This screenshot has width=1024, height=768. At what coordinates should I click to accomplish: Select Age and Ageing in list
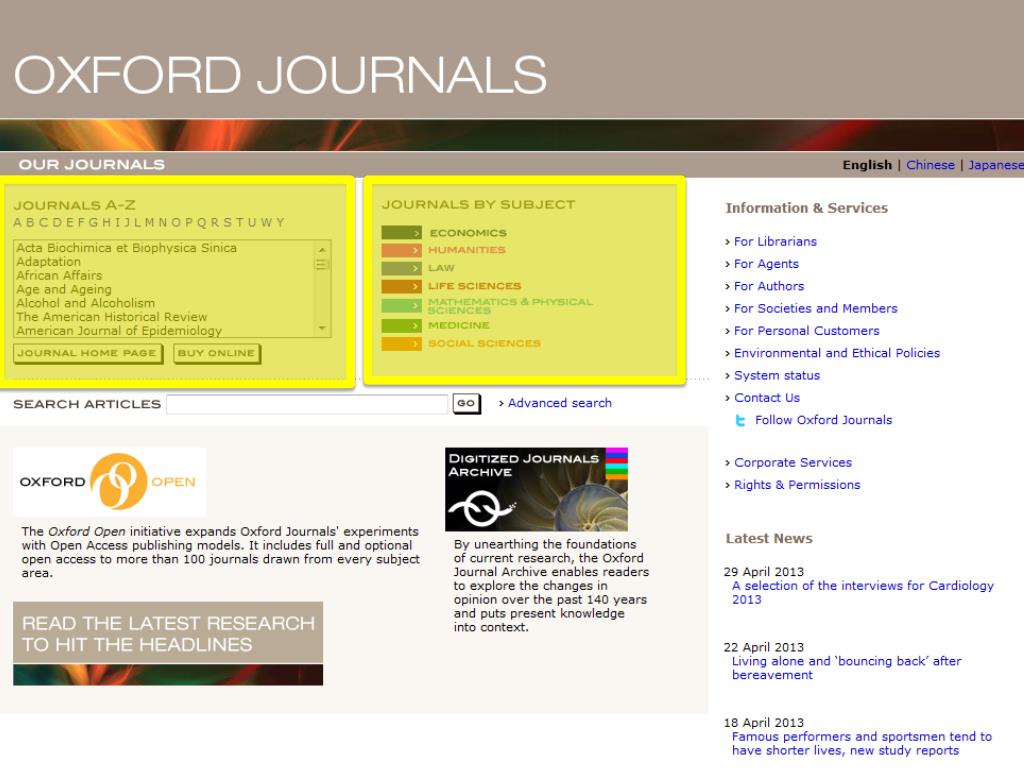pos(63,289)
